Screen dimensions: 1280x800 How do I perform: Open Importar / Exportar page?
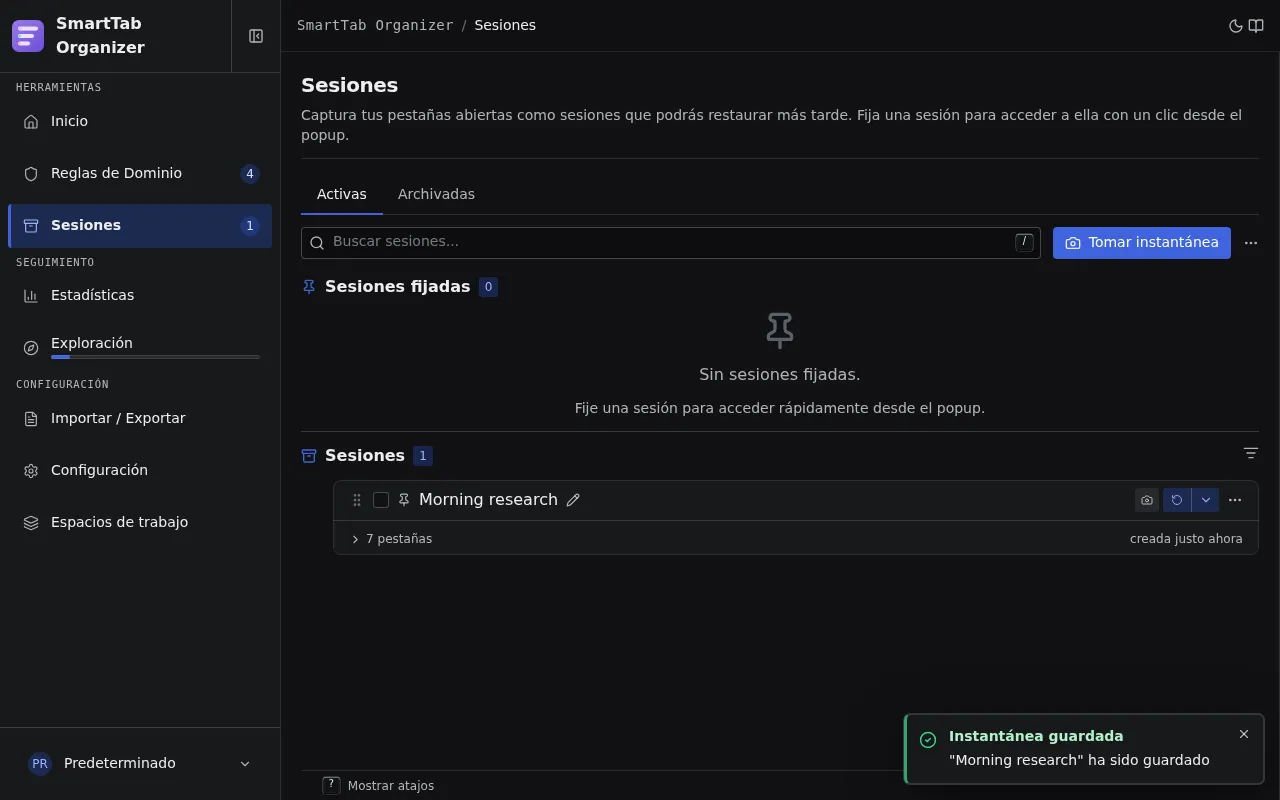[140, 418]
